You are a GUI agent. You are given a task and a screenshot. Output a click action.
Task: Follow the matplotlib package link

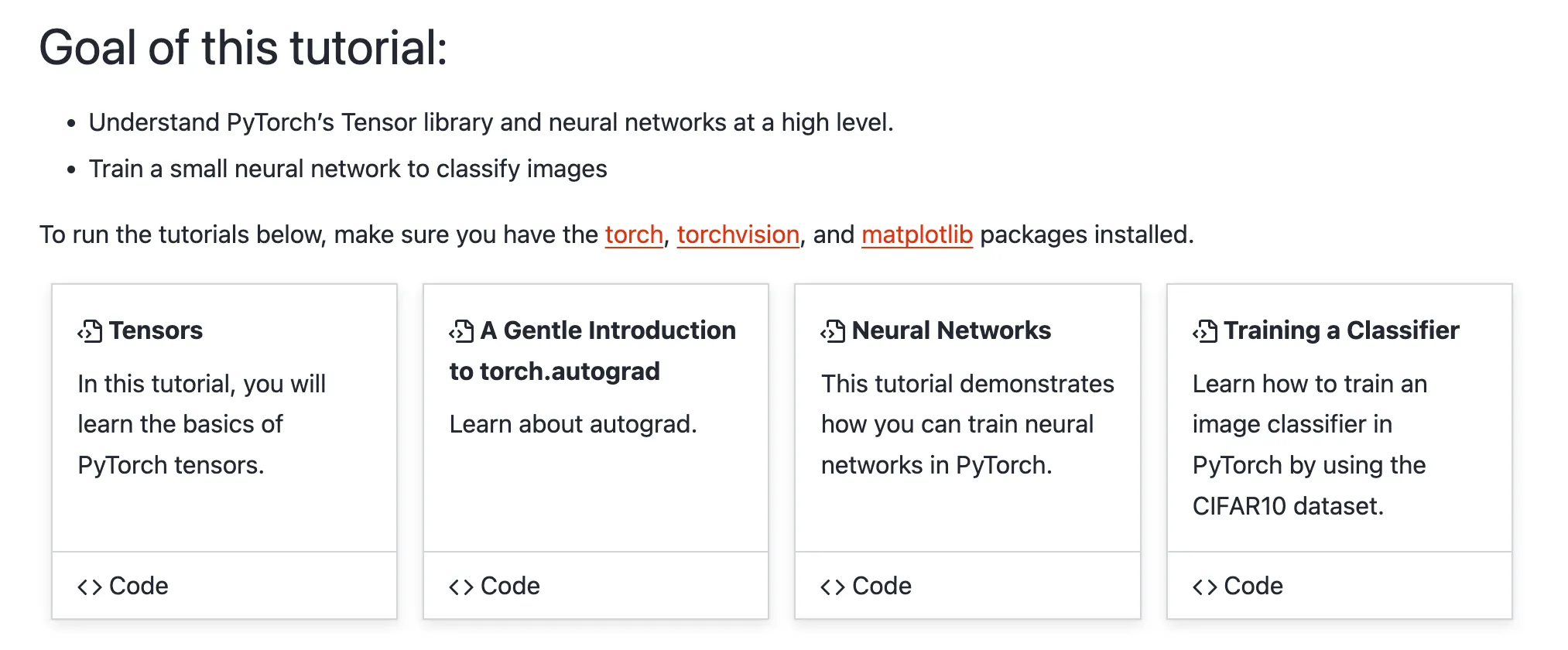tap(917, 234)
